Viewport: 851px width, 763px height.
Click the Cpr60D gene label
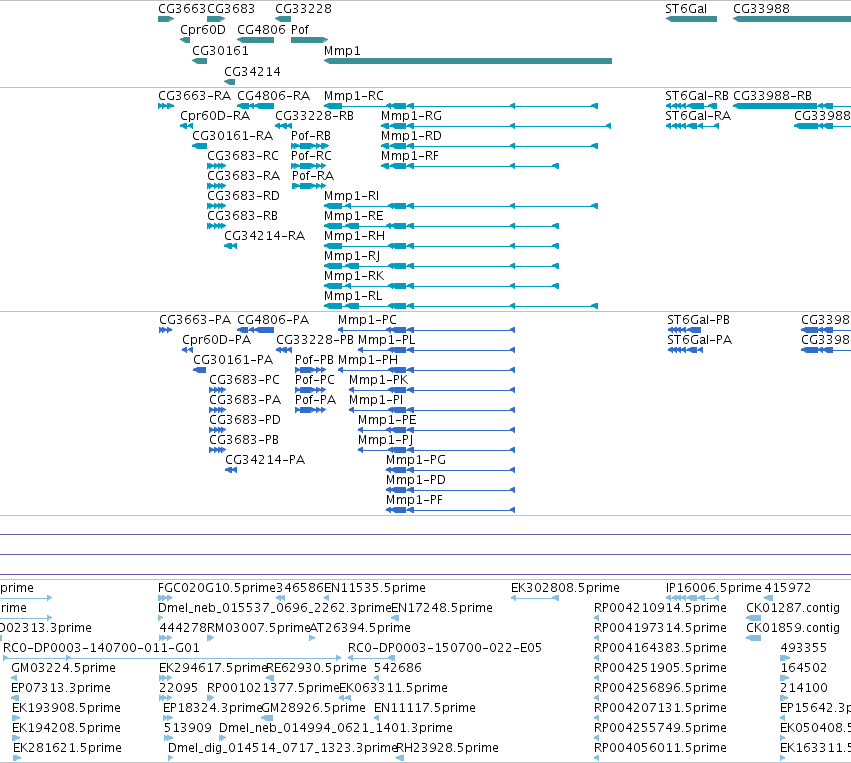202,29
